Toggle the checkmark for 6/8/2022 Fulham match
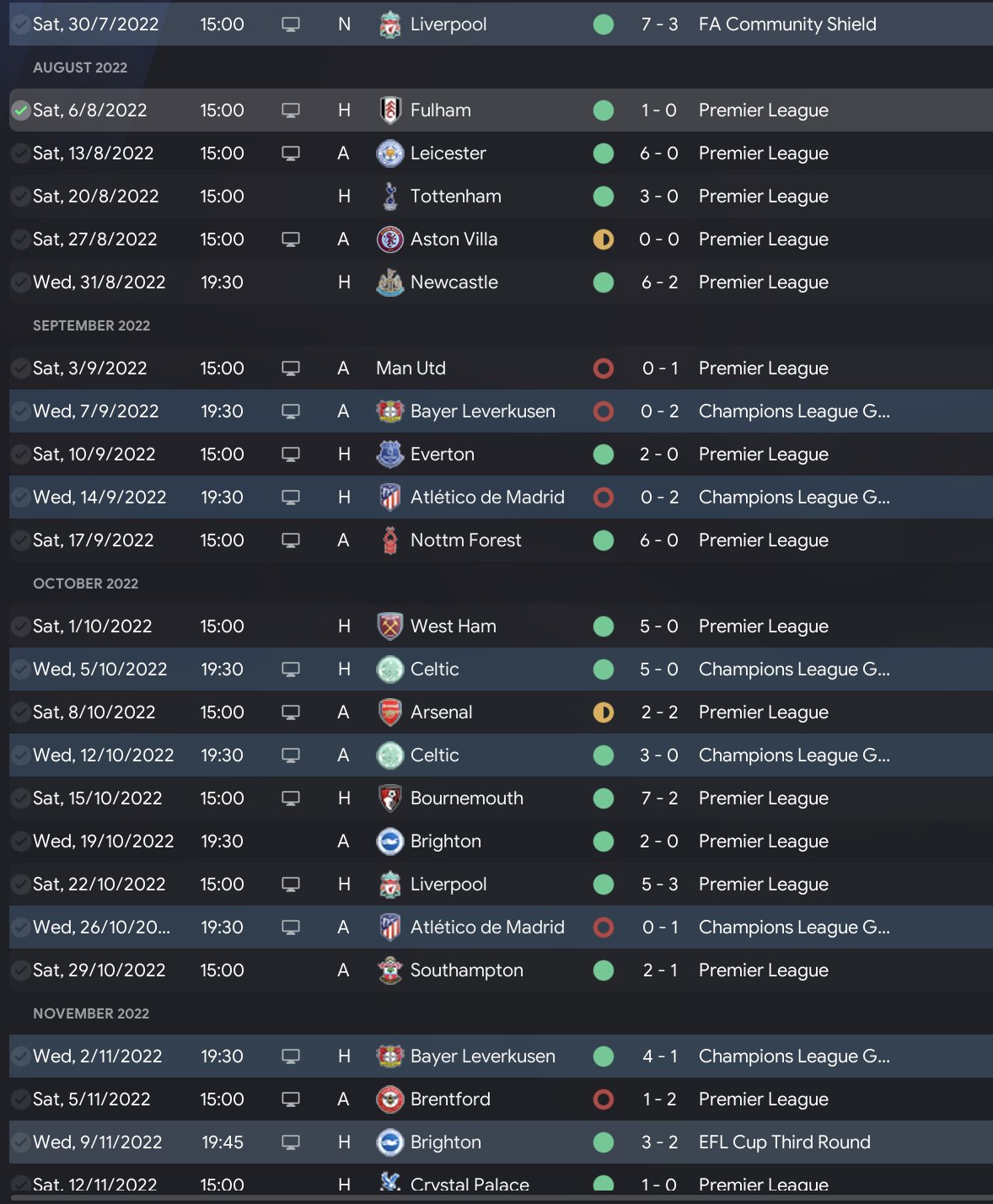The height and width of the screenshot is (1204, 993). [x=20, y=110]
